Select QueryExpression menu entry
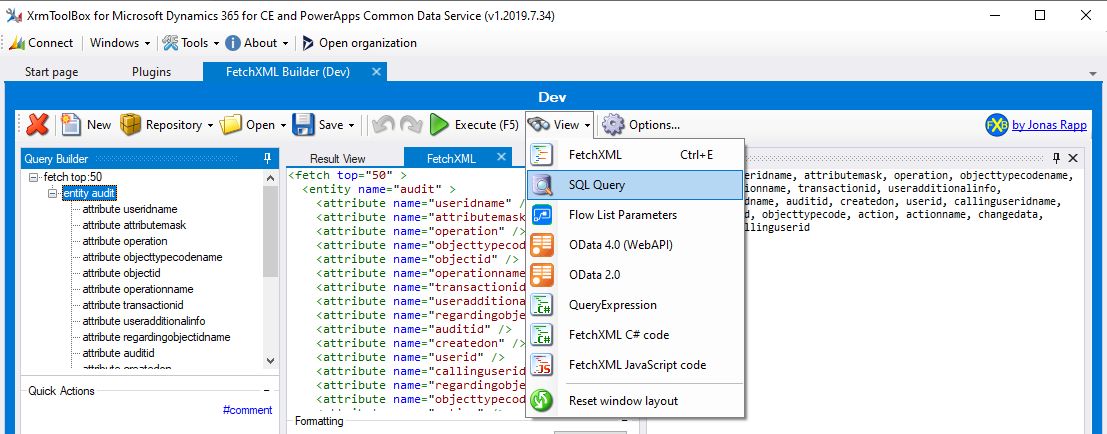This screenshot has height=434, width=1107. coord(635,305)
